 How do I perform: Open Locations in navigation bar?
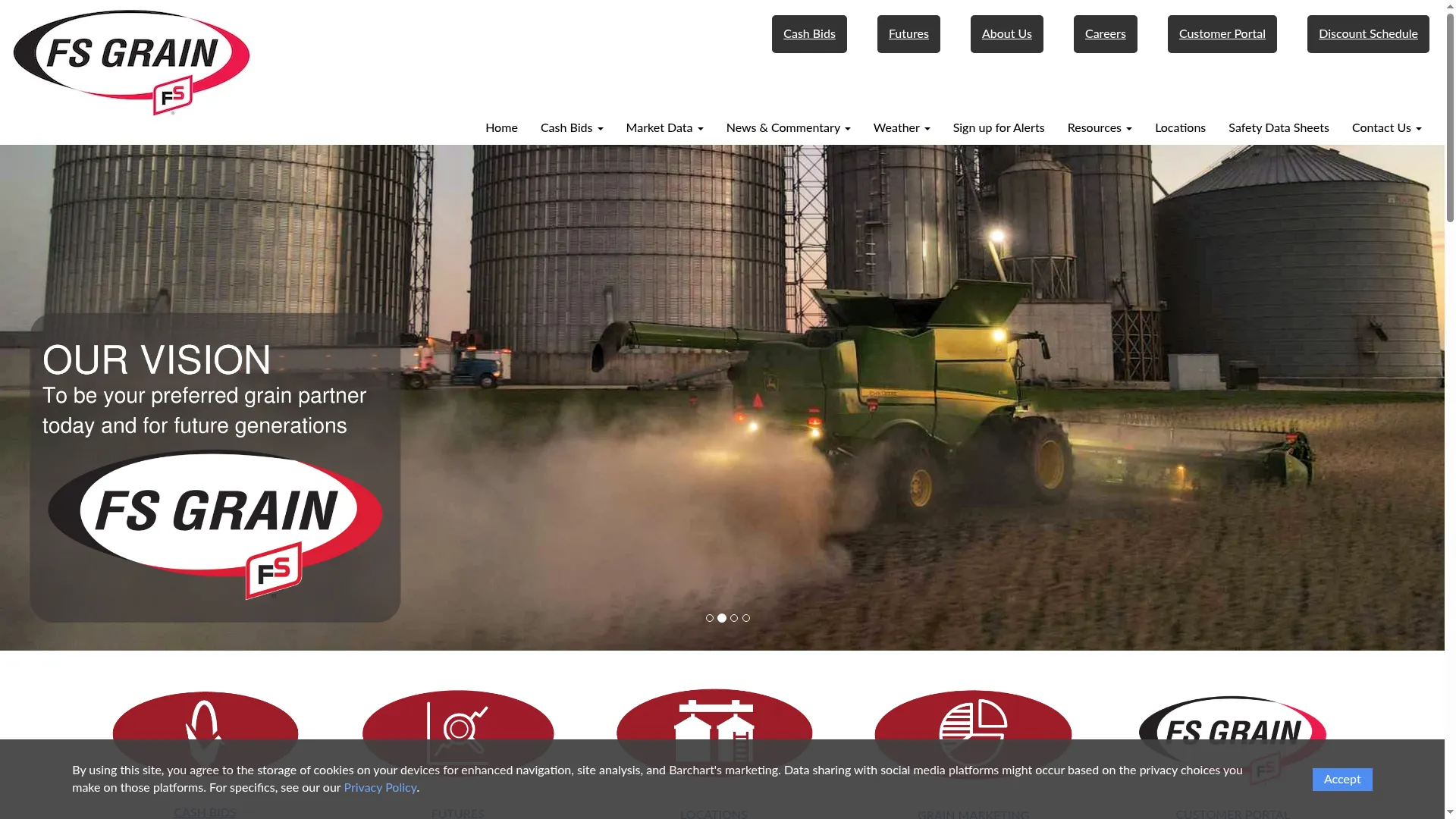tap(1180, 127)
